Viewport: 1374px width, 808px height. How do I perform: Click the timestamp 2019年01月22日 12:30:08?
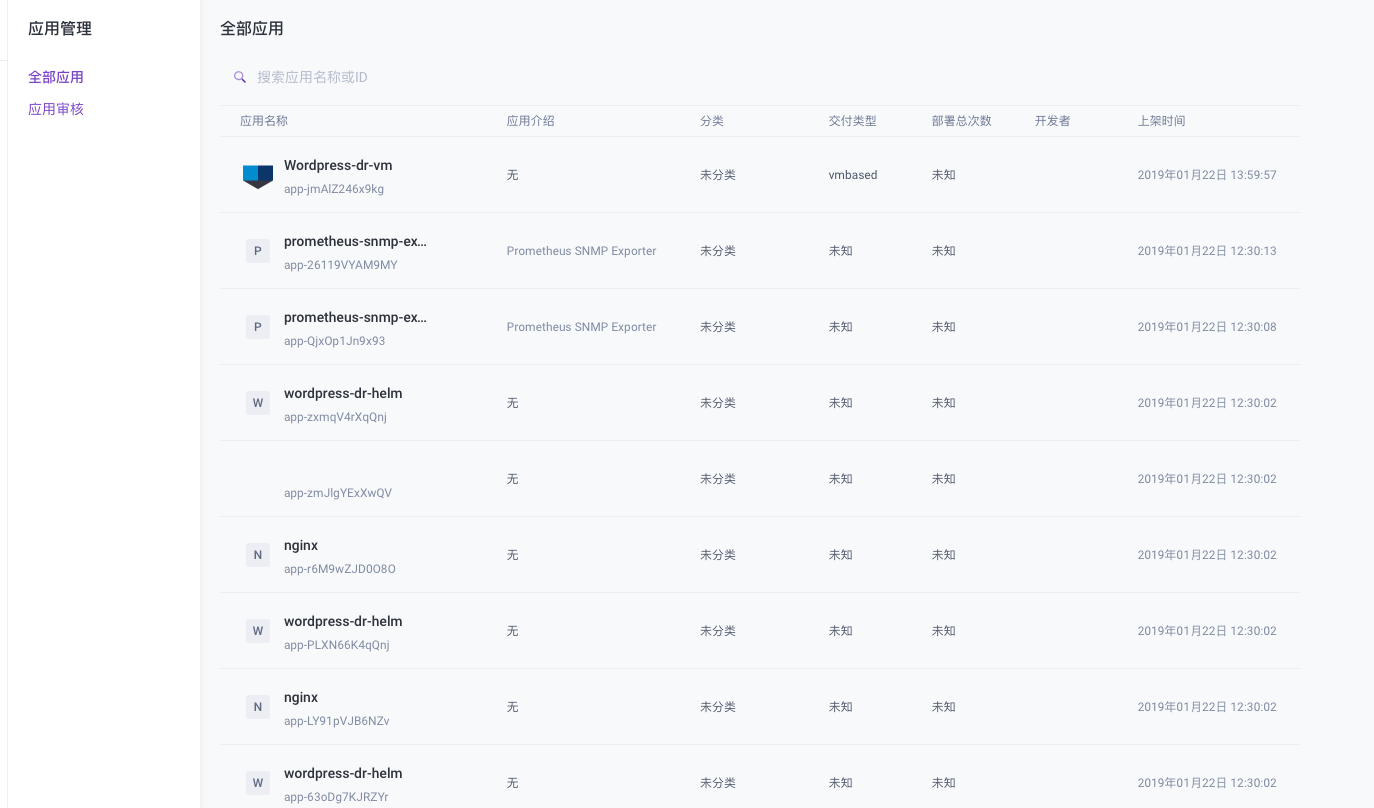click(1207, 327)
